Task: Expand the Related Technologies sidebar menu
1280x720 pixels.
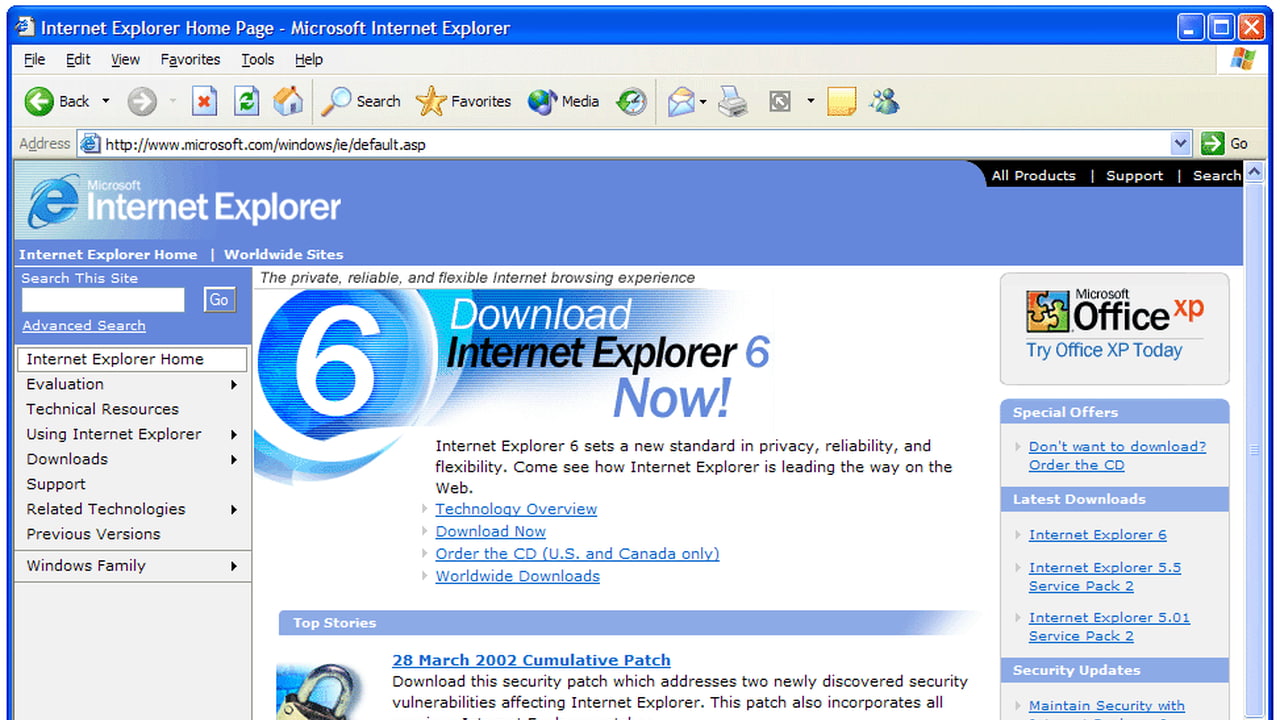Action: tap(132, 509)
